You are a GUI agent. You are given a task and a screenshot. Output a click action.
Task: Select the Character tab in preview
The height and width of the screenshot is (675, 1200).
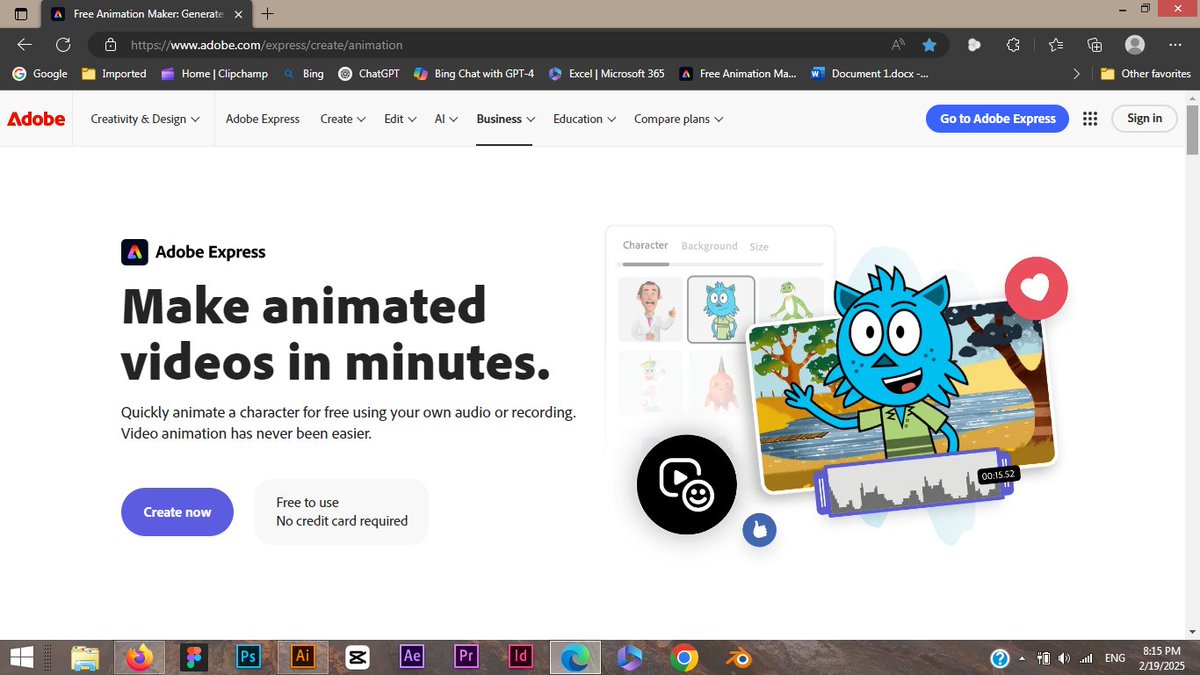pyautogui.click(x=645, y=245)
